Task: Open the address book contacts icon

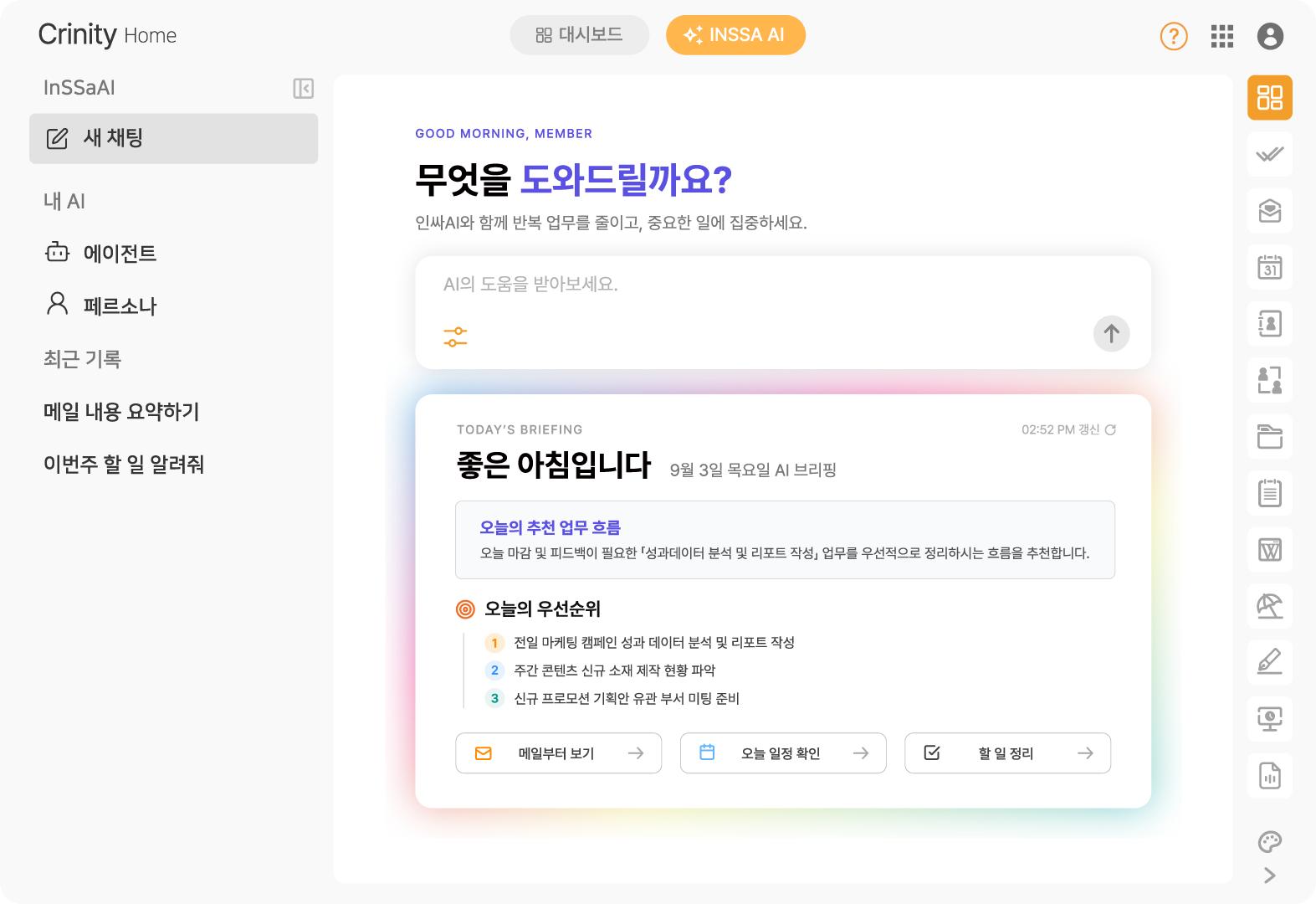Action: [1270, 324]
